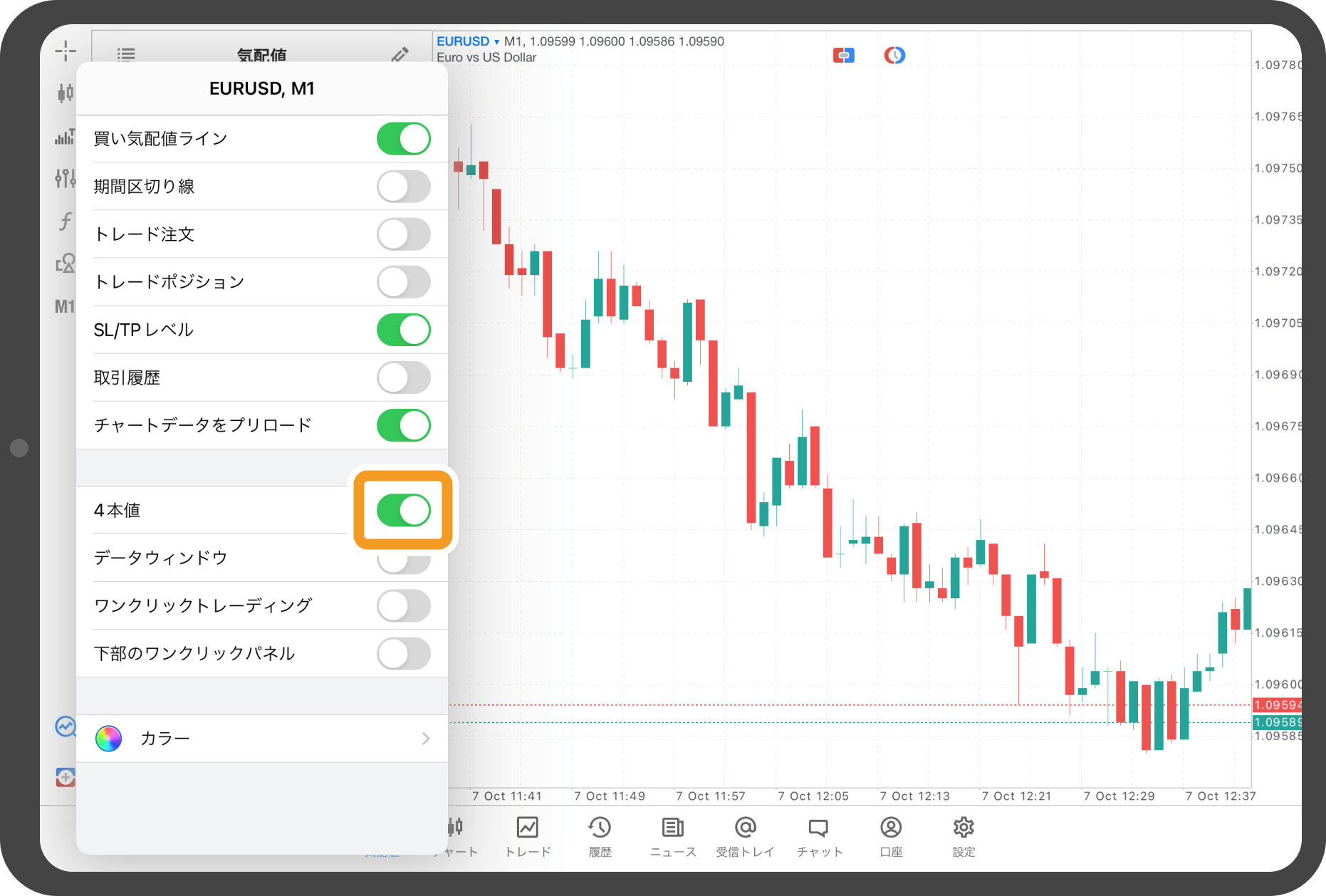The image size is (1326, 896).
Task: Toggle the SL/TP レベル switch
Action: click(404, 330)
